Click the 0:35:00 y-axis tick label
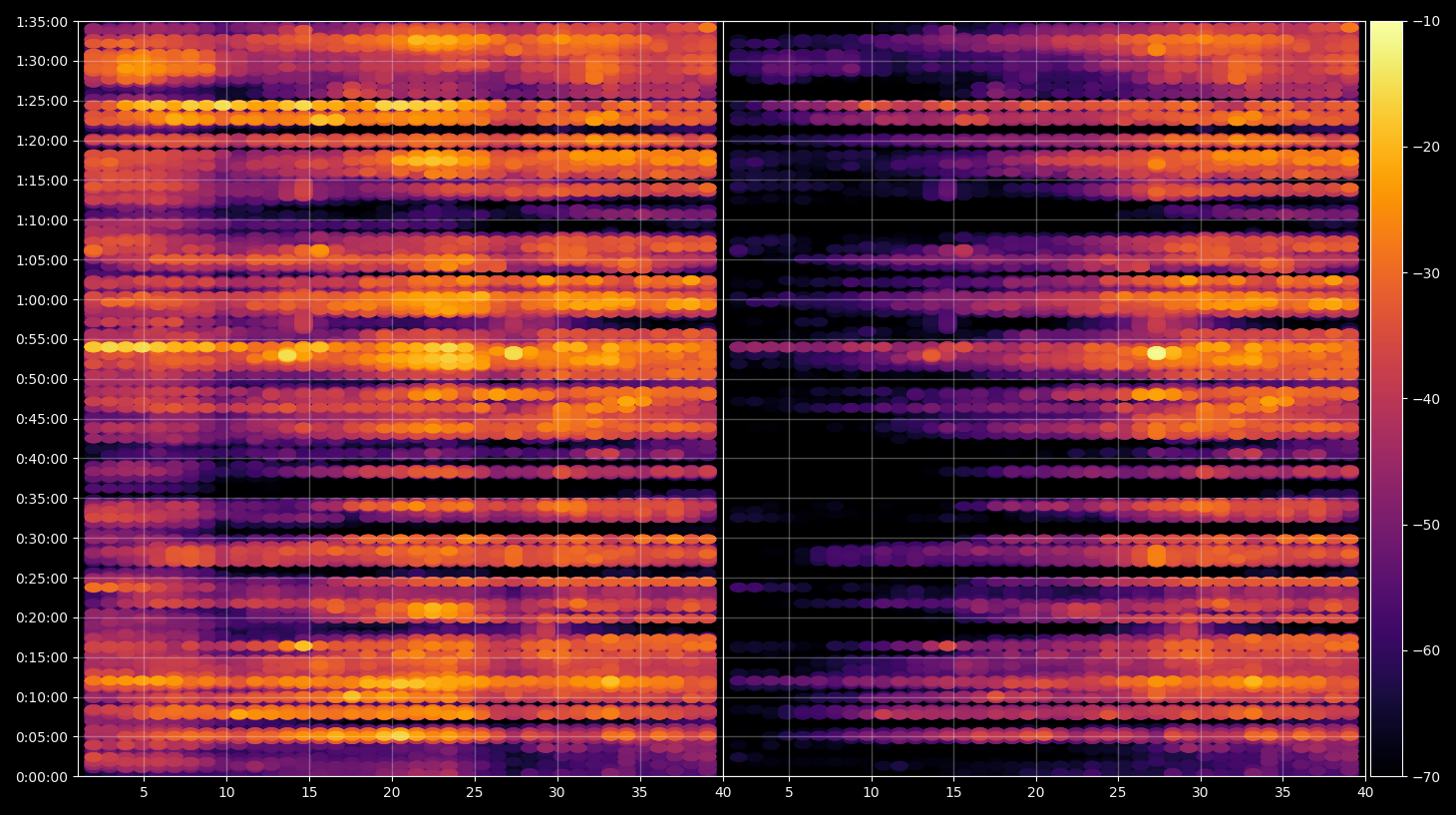 coord(42,499)
